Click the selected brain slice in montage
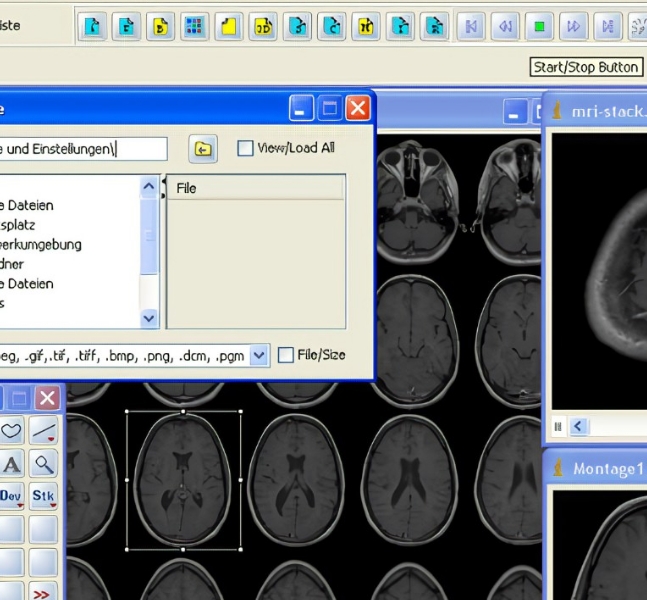The width and height of the screenshot is (647, 600). (x=183, y=479)
